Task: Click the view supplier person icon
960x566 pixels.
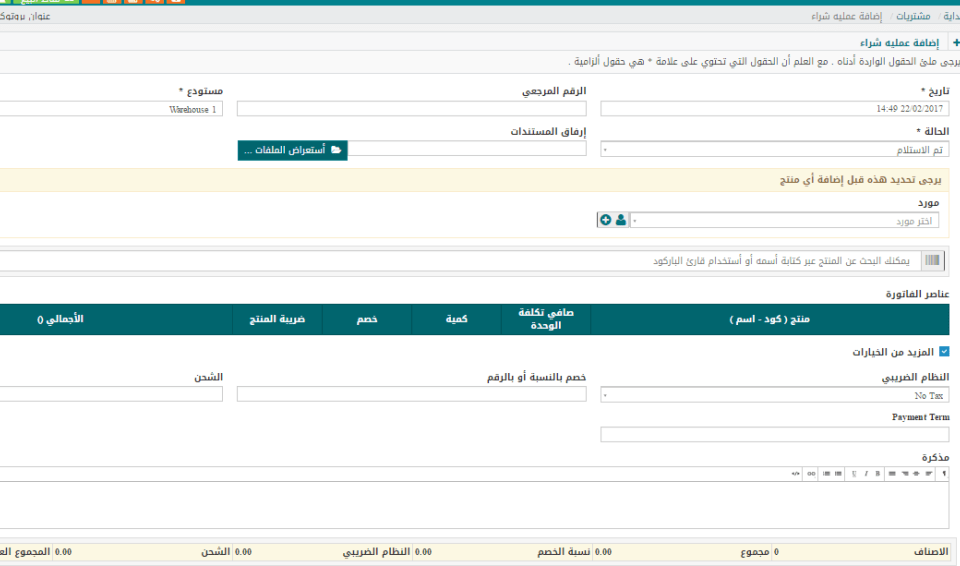Action: [x=621, y=220]
